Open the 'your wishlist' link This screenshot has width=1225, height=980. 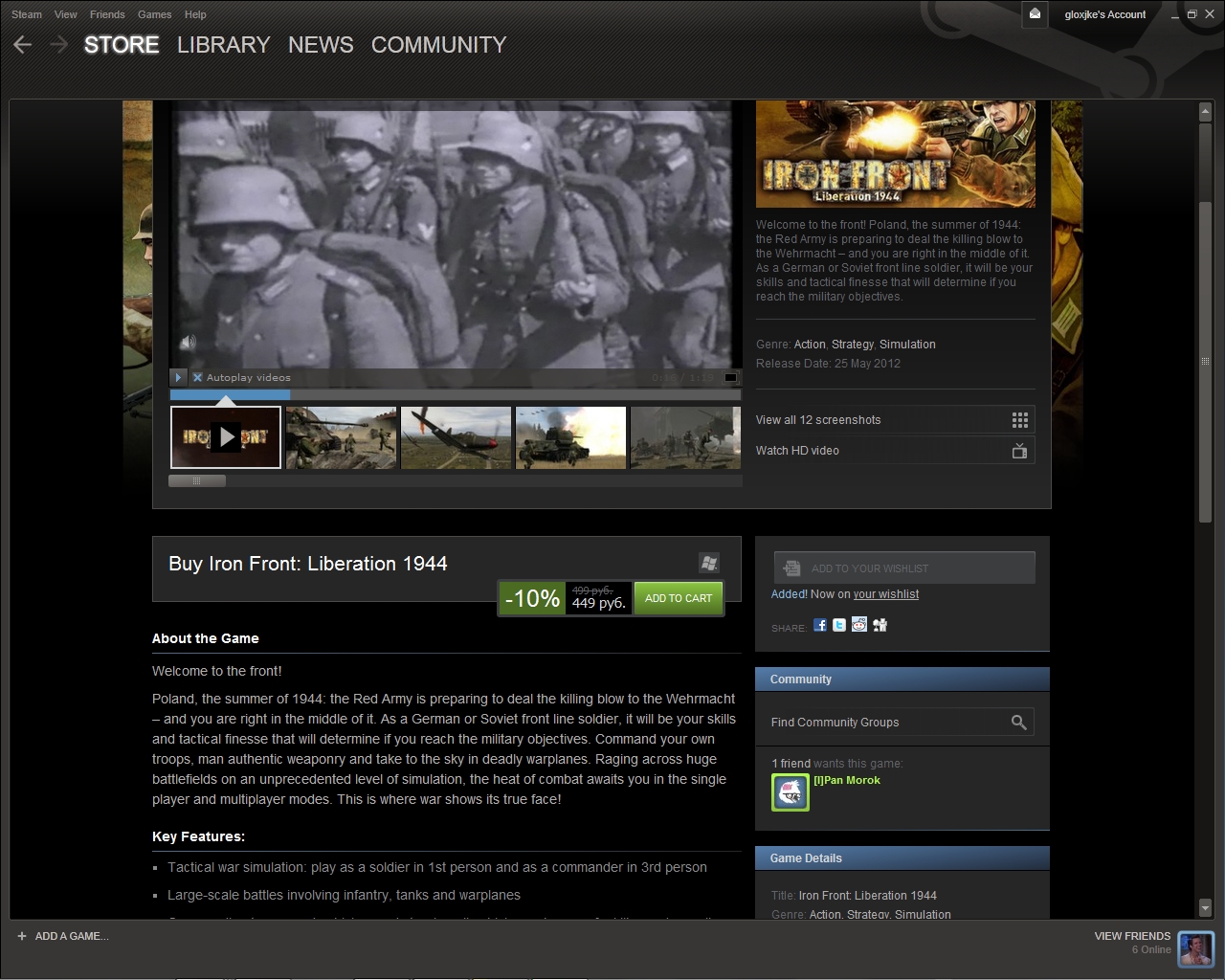(886, 594)
